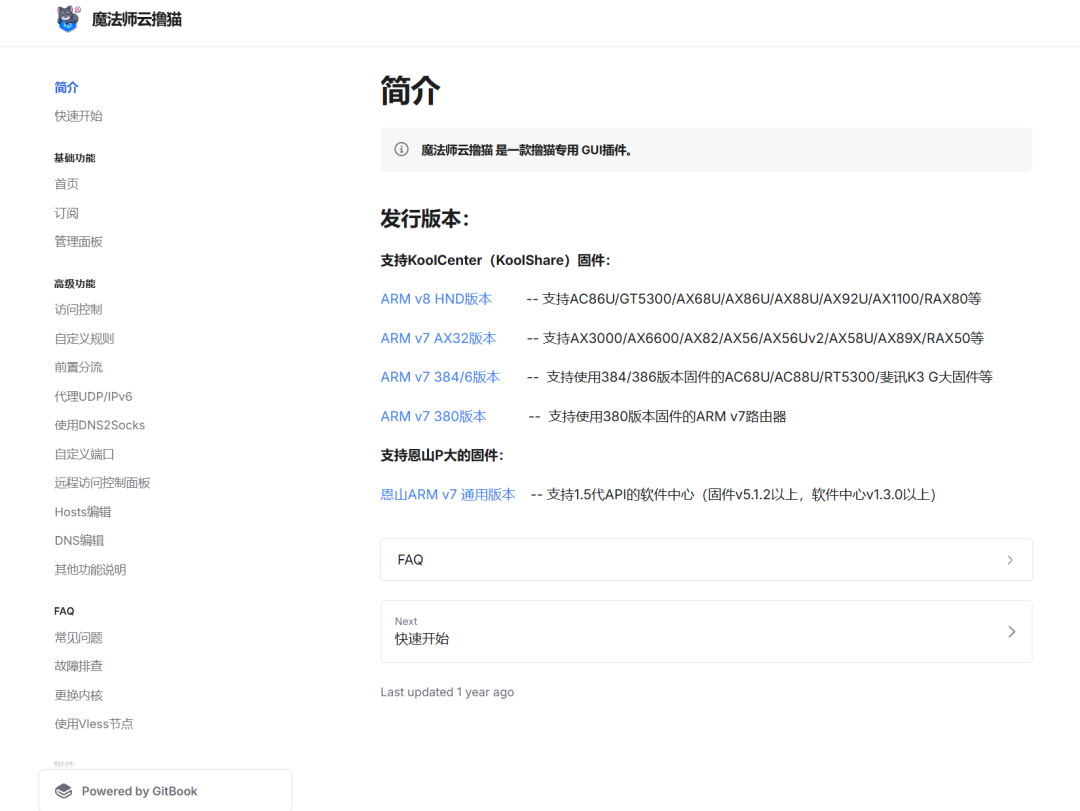
Task: Click the Powered by GitBook button
Action: (x=165, y=791)
